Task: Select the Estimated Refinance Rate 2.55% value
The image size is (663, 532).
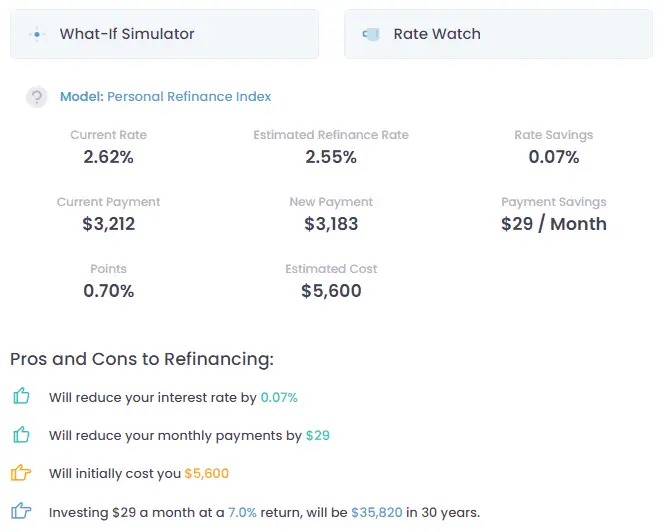Action: [331, 157]
